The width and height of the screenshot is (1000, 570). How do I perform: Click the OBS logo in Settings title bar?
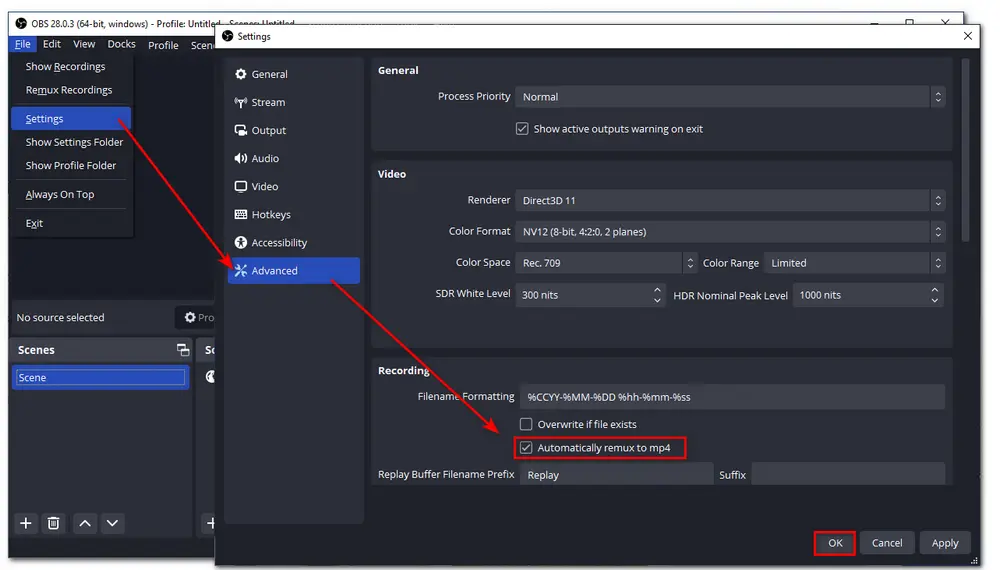tap(227, 36)
